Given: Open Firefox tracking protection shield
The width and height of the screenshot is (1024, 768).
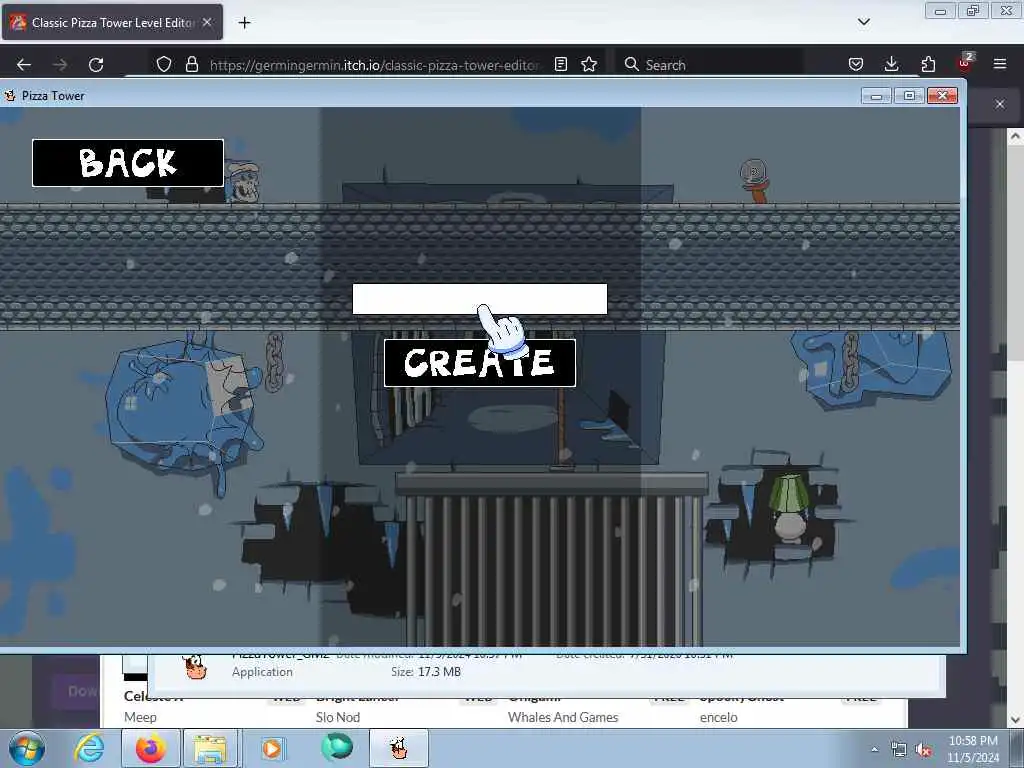Looking at the screenshot, I should pos(164,65).
